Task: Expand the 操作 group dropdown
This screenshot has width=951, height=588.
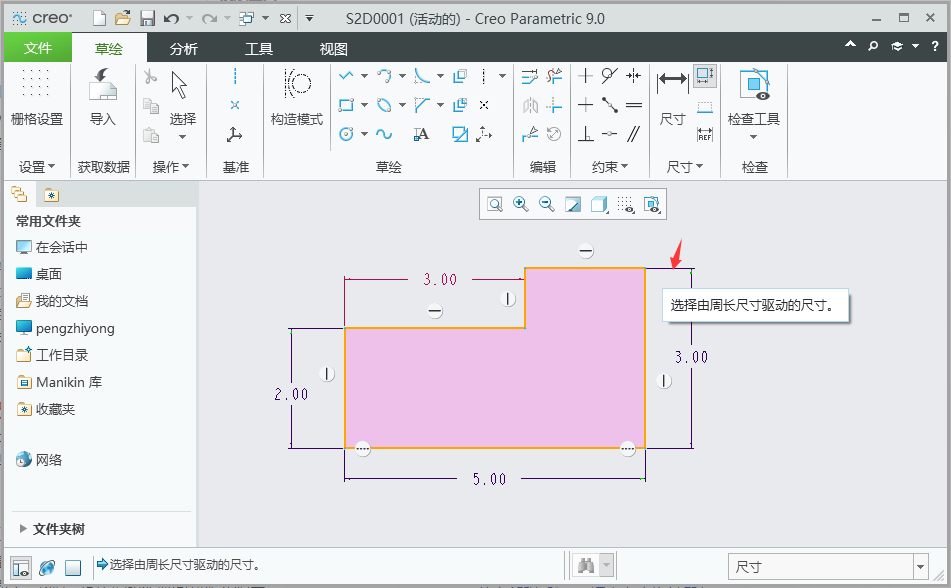Action: (171, 167)
